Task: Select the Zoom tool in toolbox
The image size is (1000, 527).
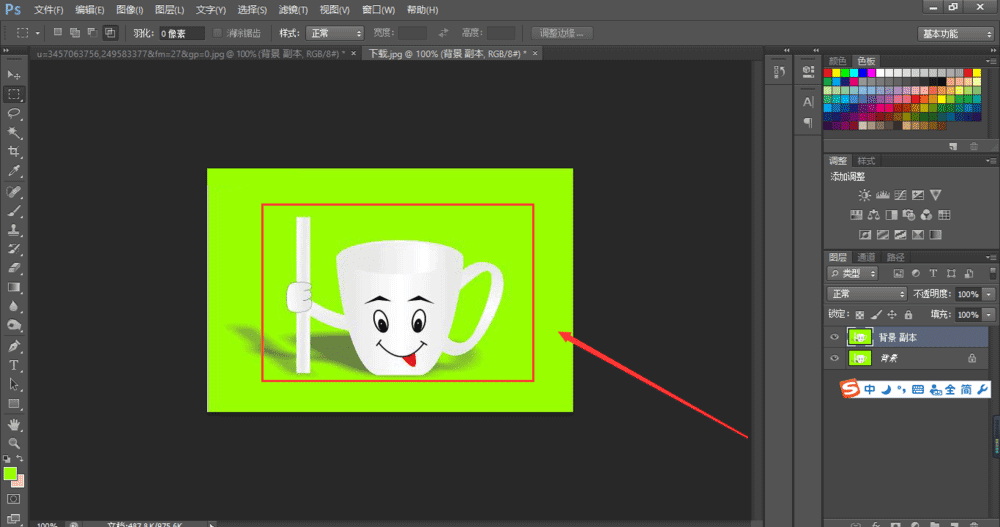Action: pyautogui.click(x=14, y=443)
